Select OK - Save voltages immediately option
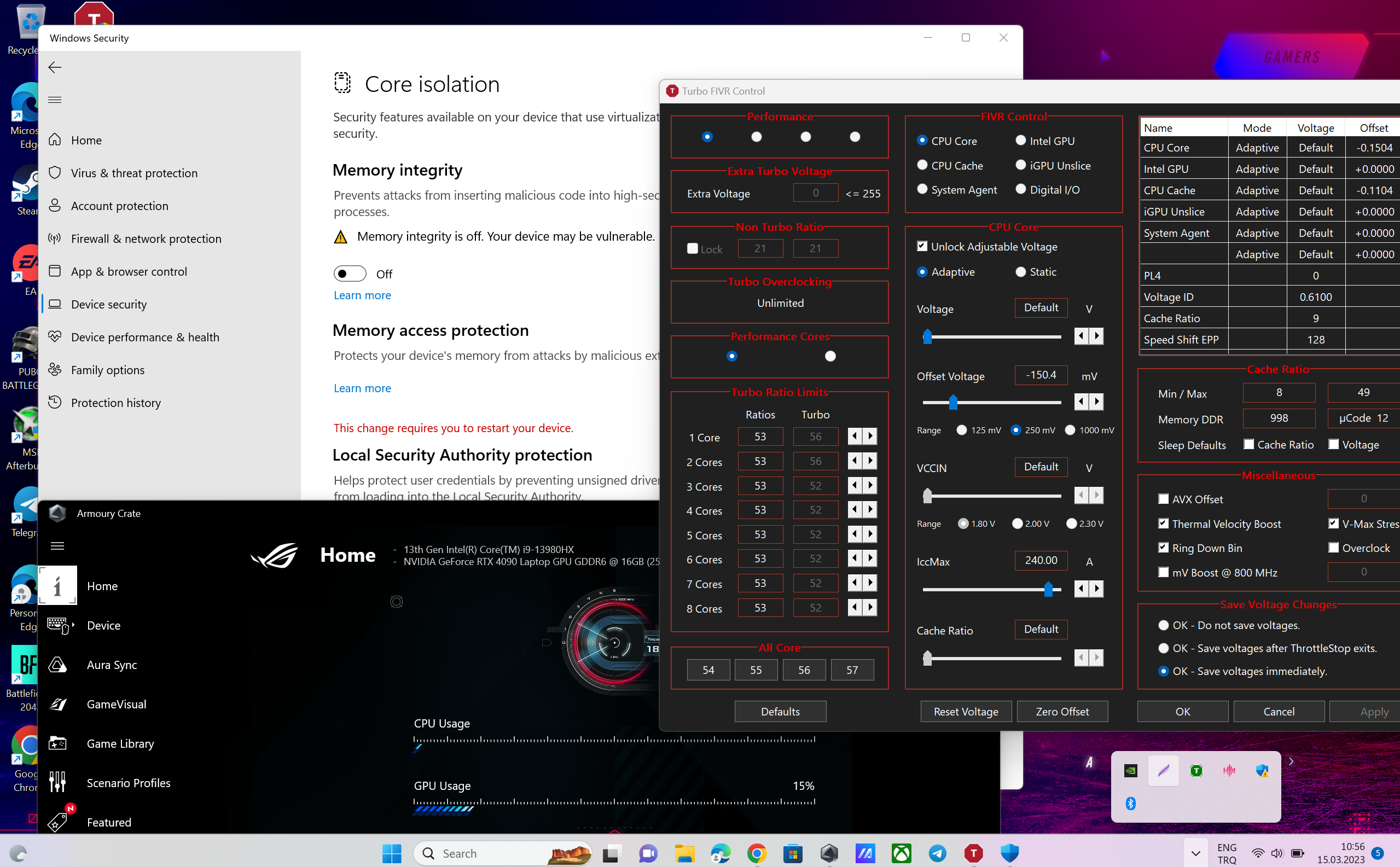Image resolution: width=1400 pixels, height=867 pixels. coord(1163,670)
